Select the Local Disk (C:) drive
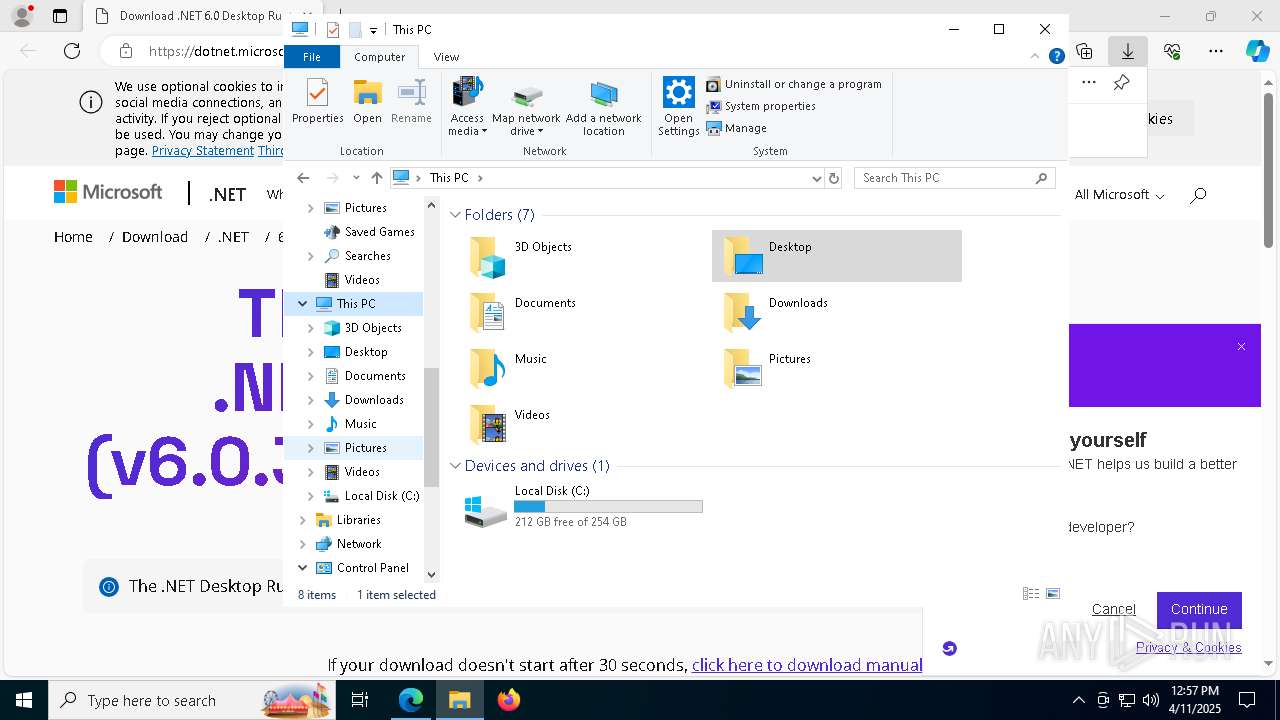1280x720 pixels. click(x=584, y=507)
